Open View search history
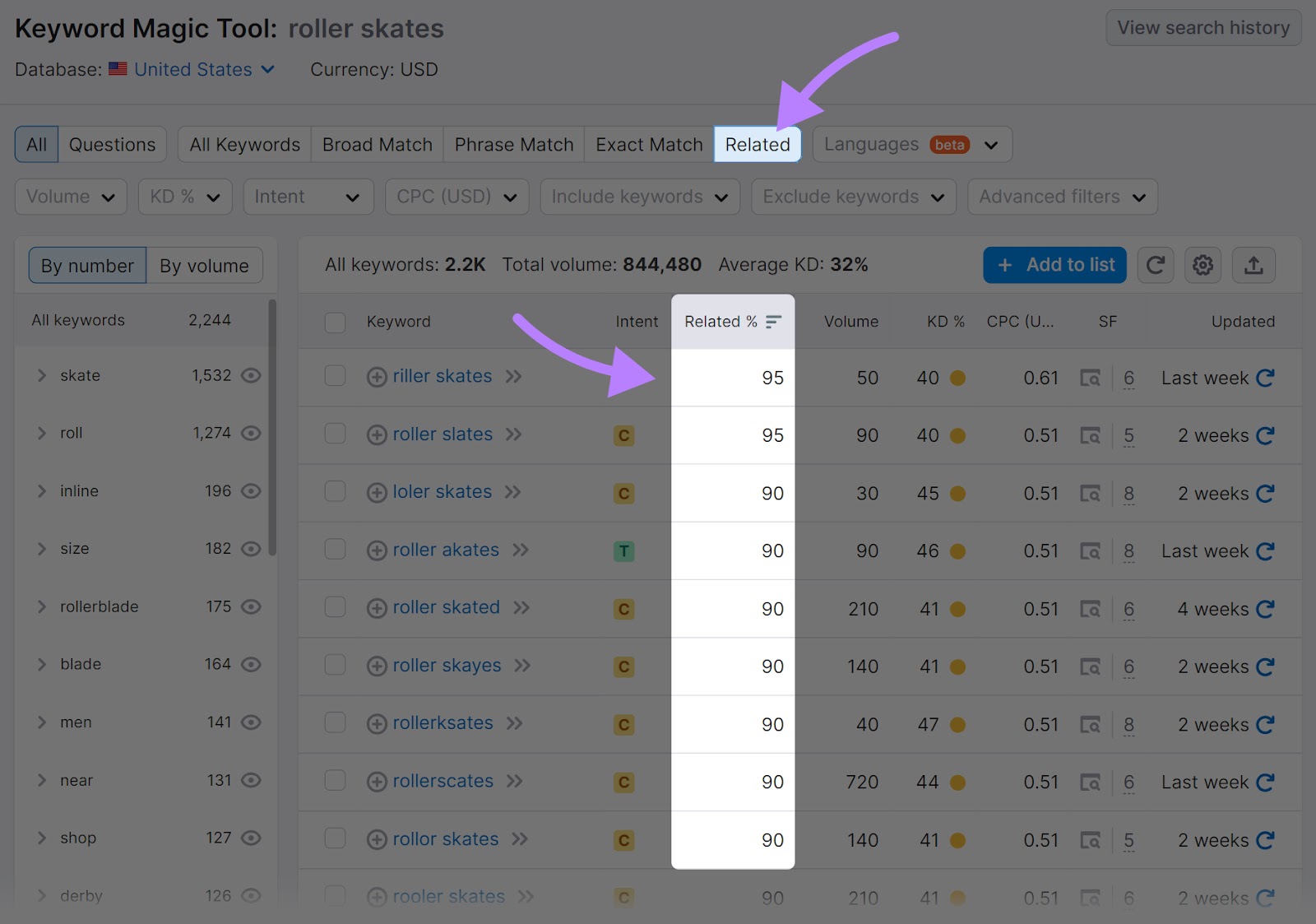 click(1202, 27)
